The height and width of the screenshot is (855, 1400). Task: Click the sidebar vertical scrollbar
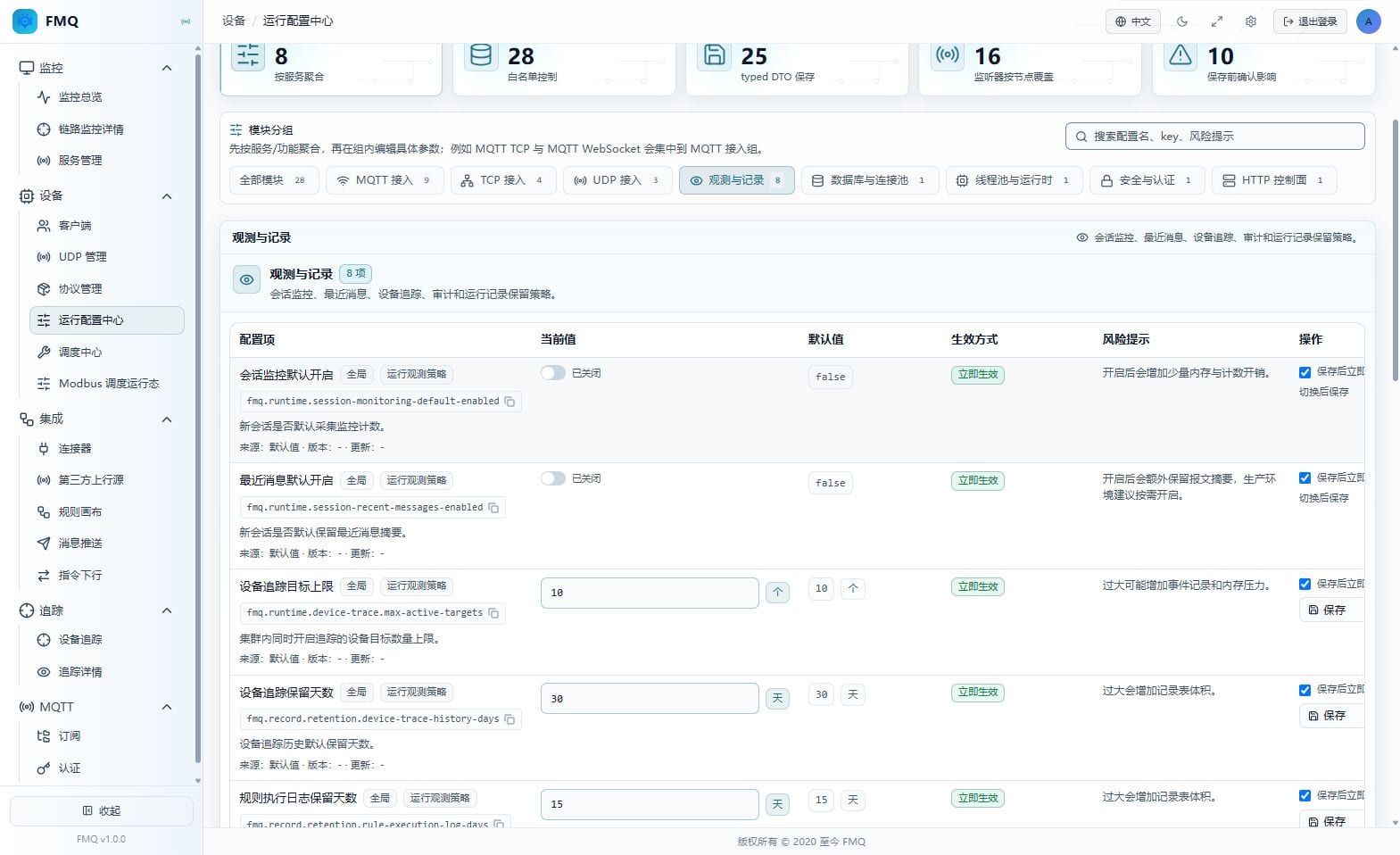click(197, 411)
